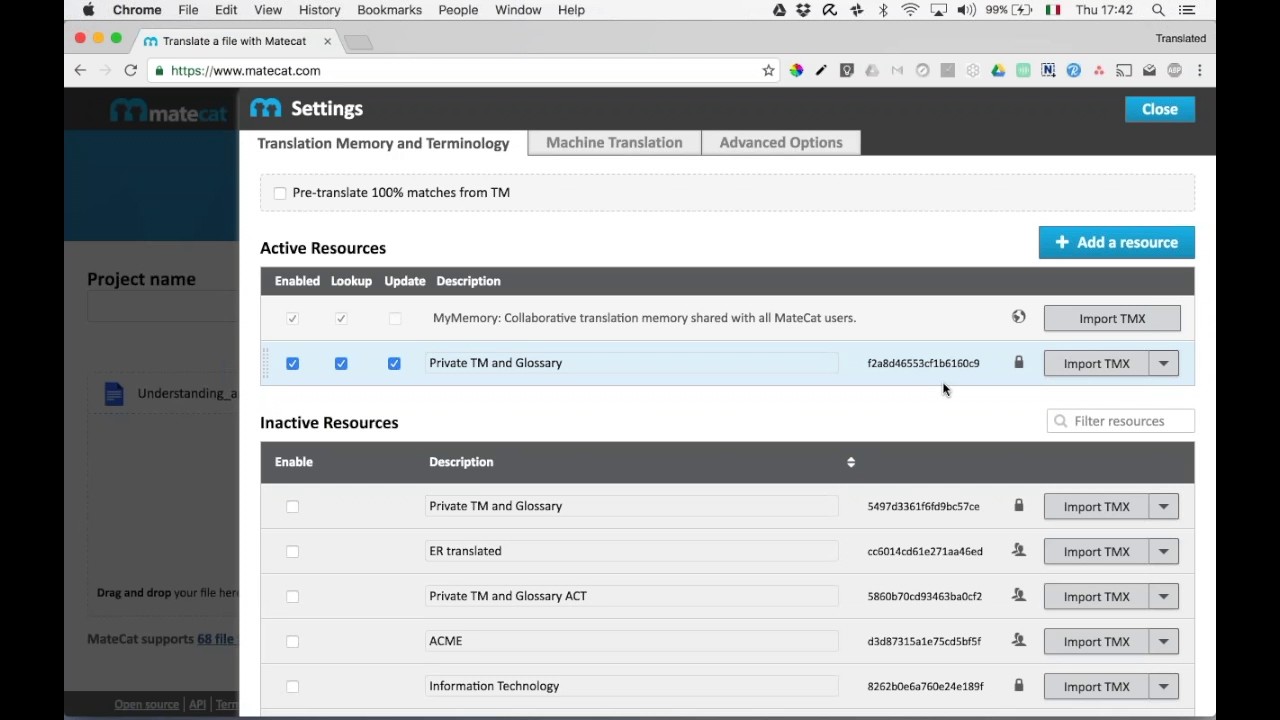Screen dimensions: 1280x720
Task: Switch to Machine Translation tab
Action: point(614,142)
